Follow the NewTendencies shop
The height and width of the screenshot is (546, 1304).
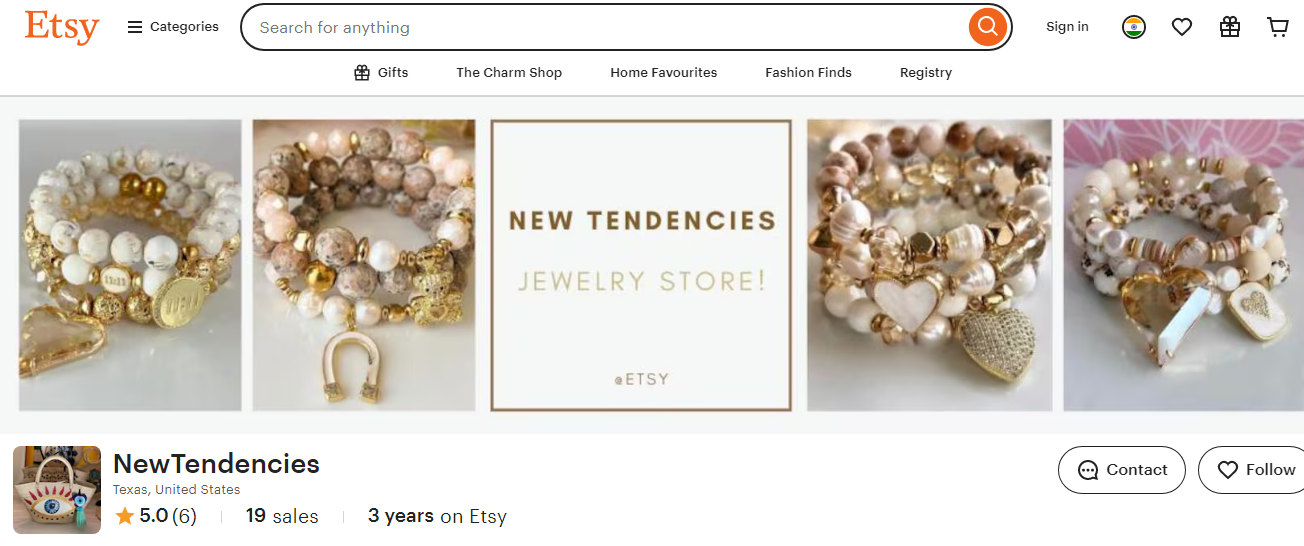1255,470
